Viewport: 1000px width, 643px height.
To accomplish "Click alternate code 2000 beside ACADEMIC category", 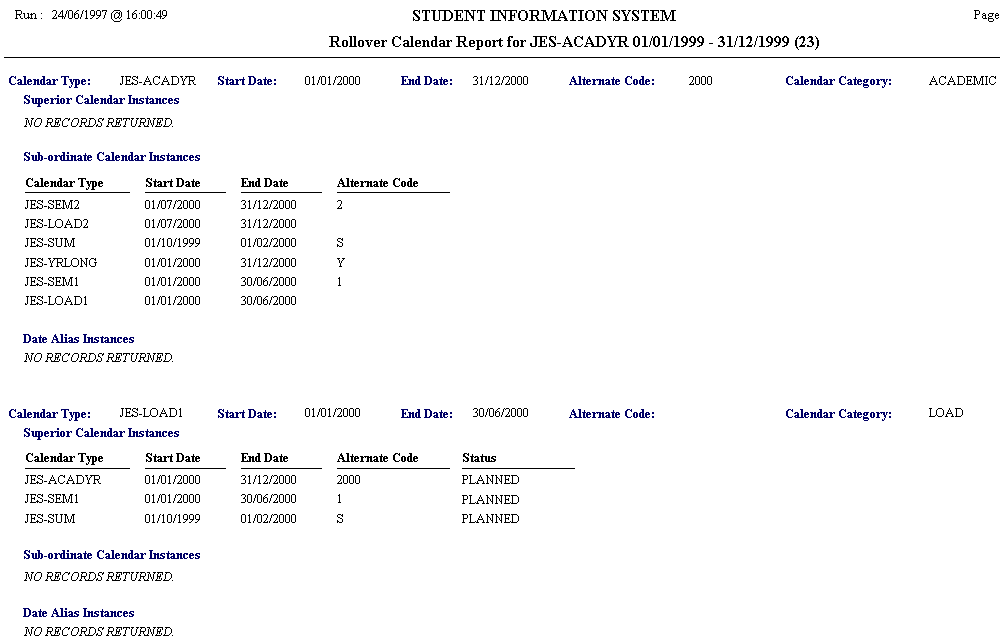I will (x=700, y=80).
